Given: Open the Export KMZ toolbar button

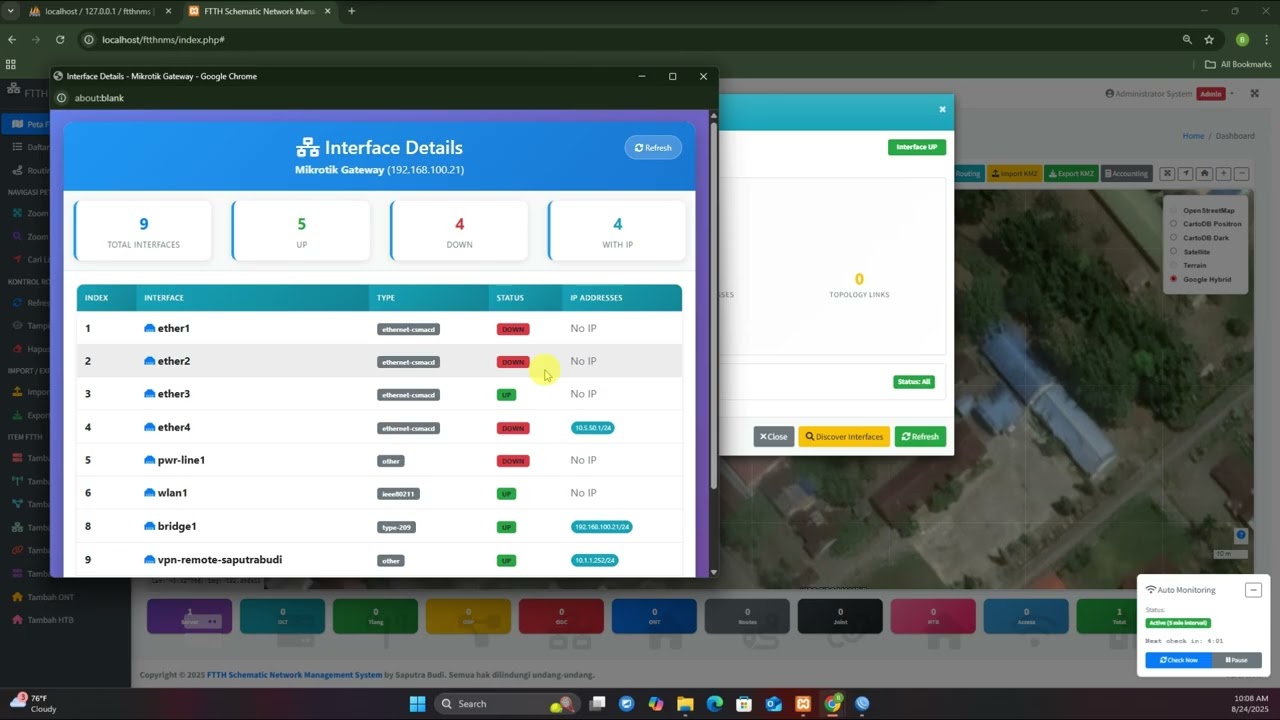Looking at the screenshot, I should [1071, 174].
